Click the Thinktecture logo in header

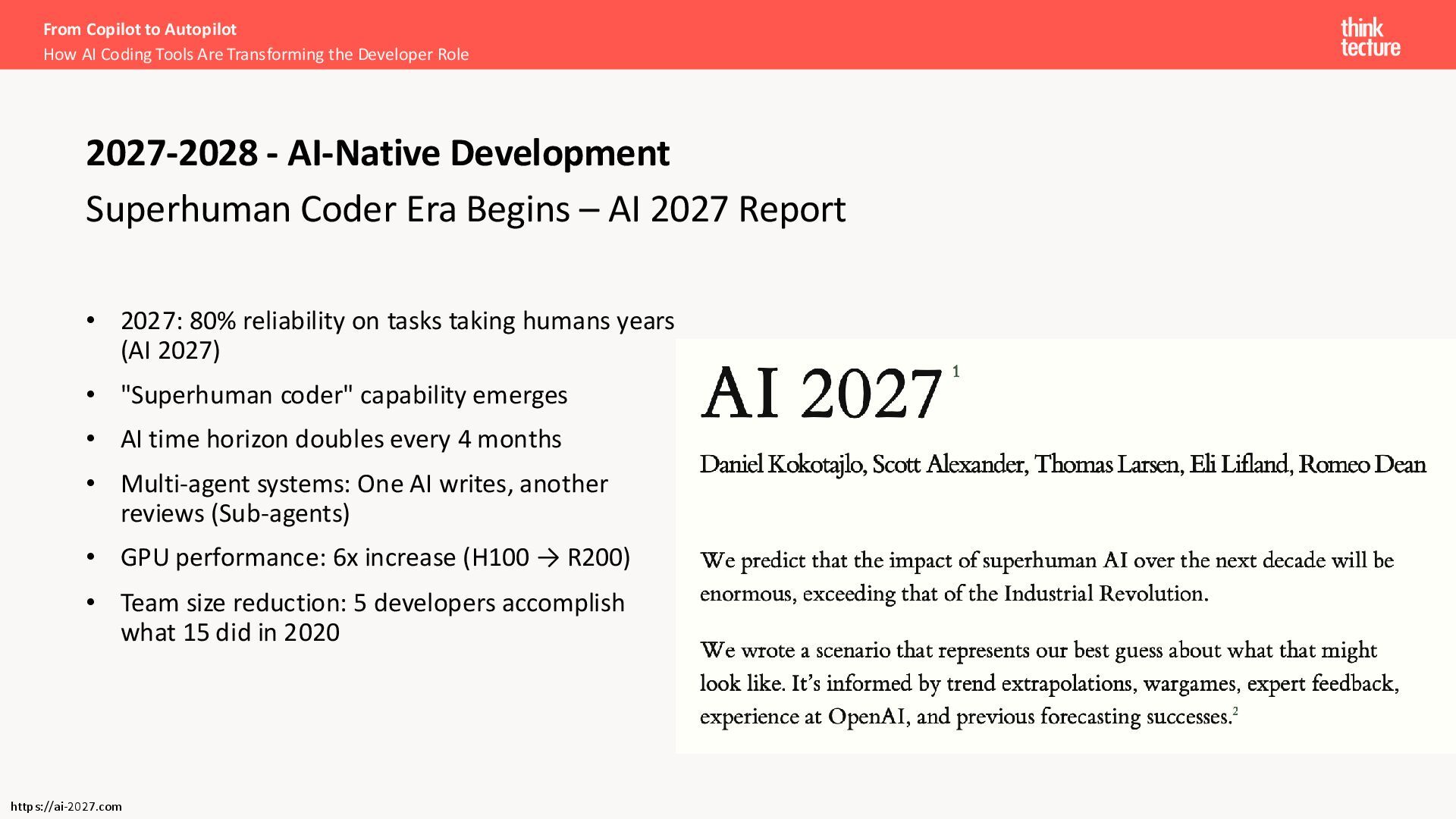coord(1370,38)
